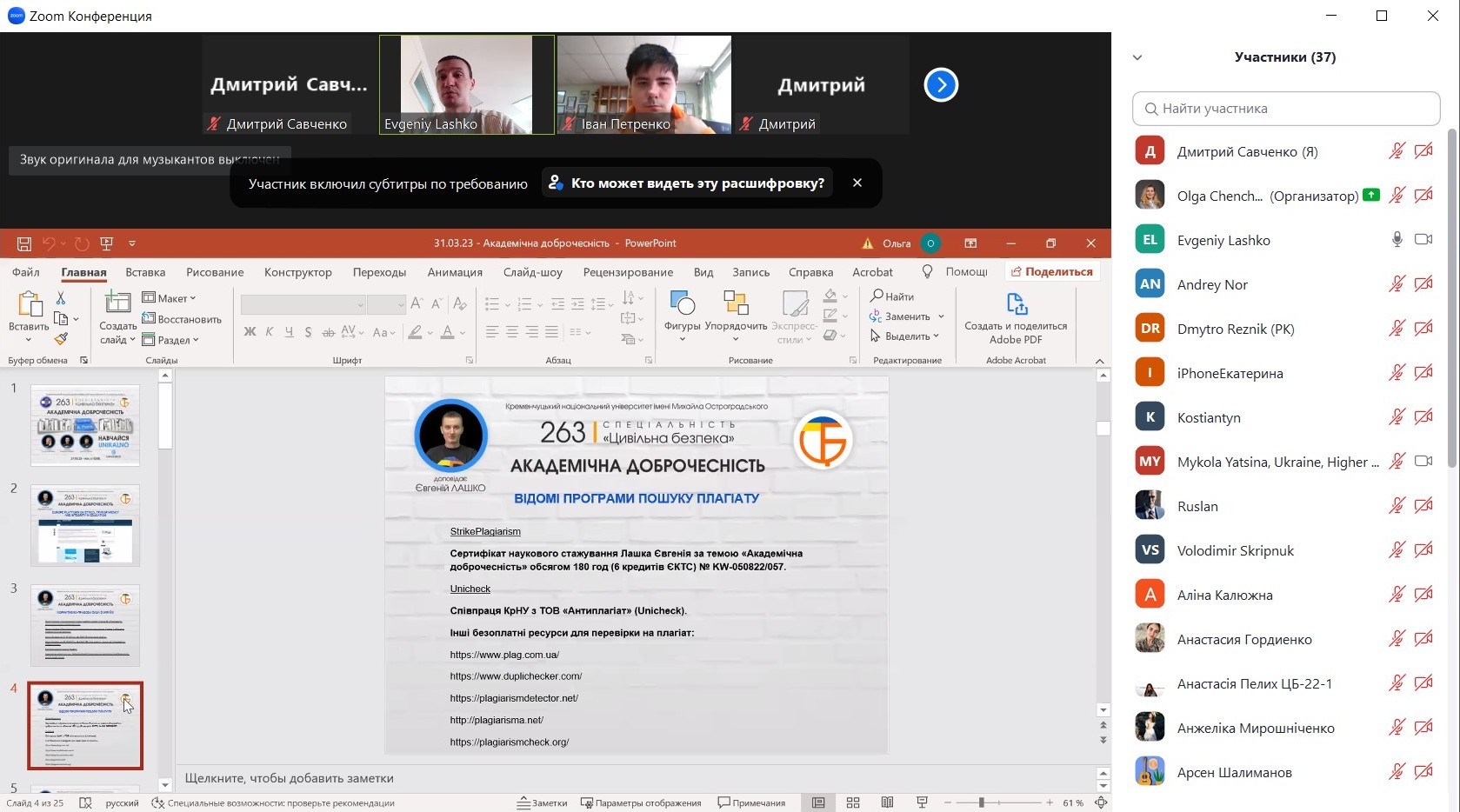Open the StrikePlagiarism link on slide

[x=485, y=531]
